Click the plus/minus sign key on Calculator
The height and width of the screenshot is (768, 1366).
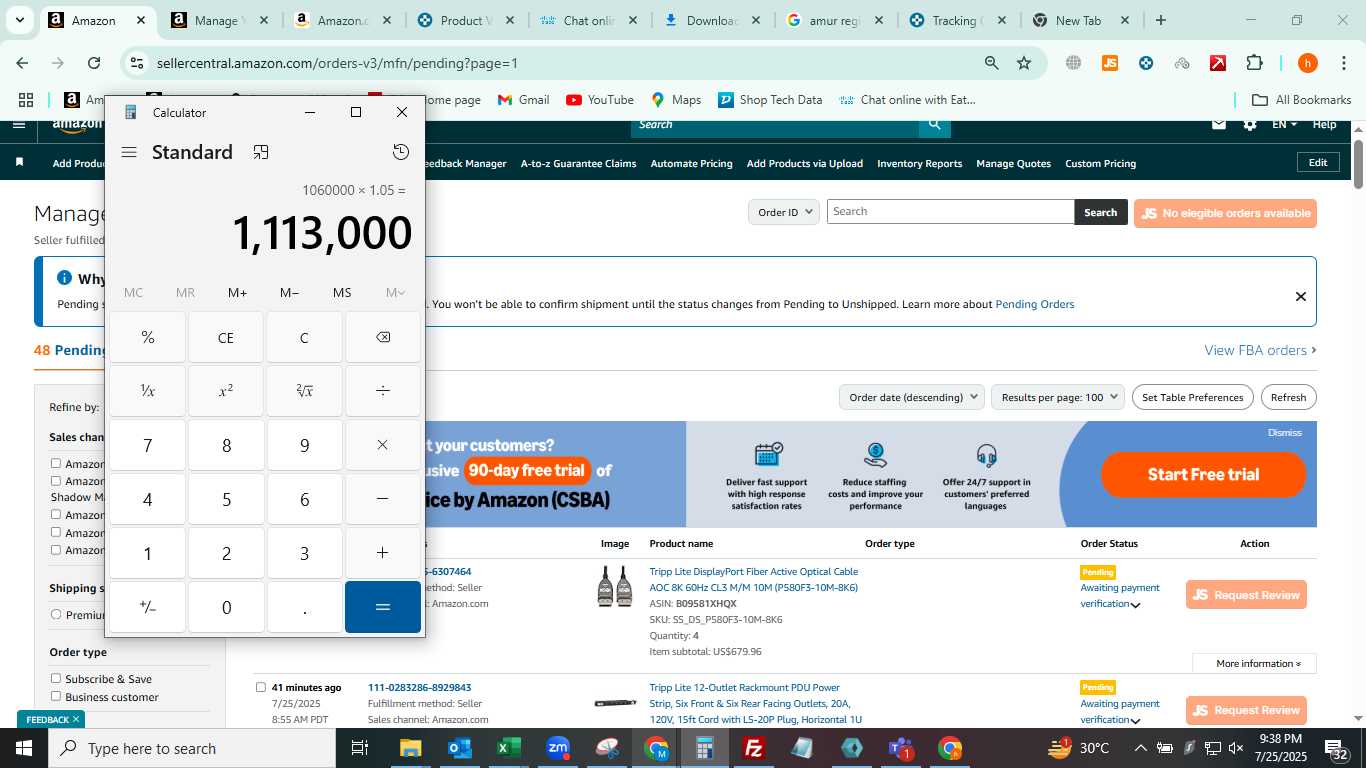[147, 607]
